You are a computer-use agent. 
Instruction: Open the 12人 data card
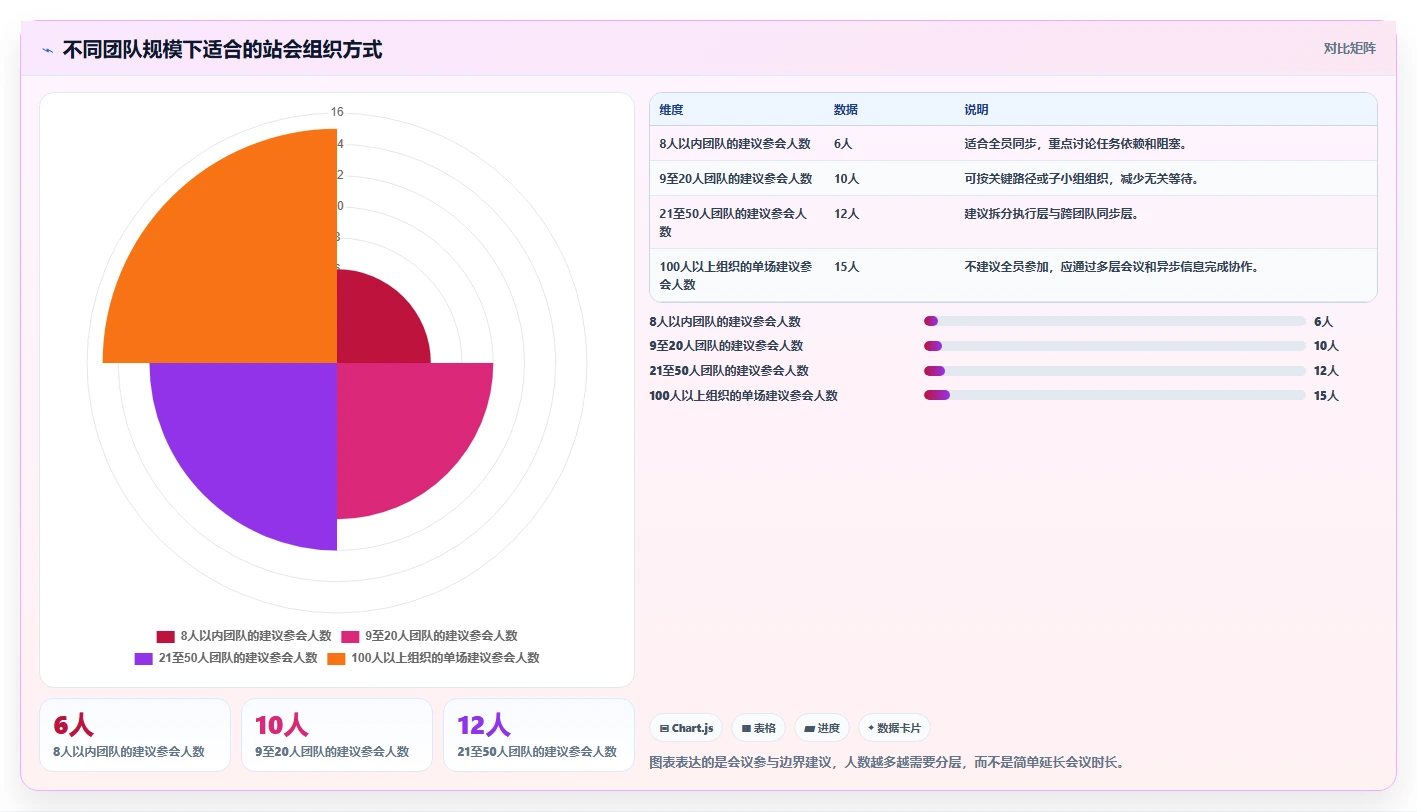pyautogui.click(x=539, y=735)
